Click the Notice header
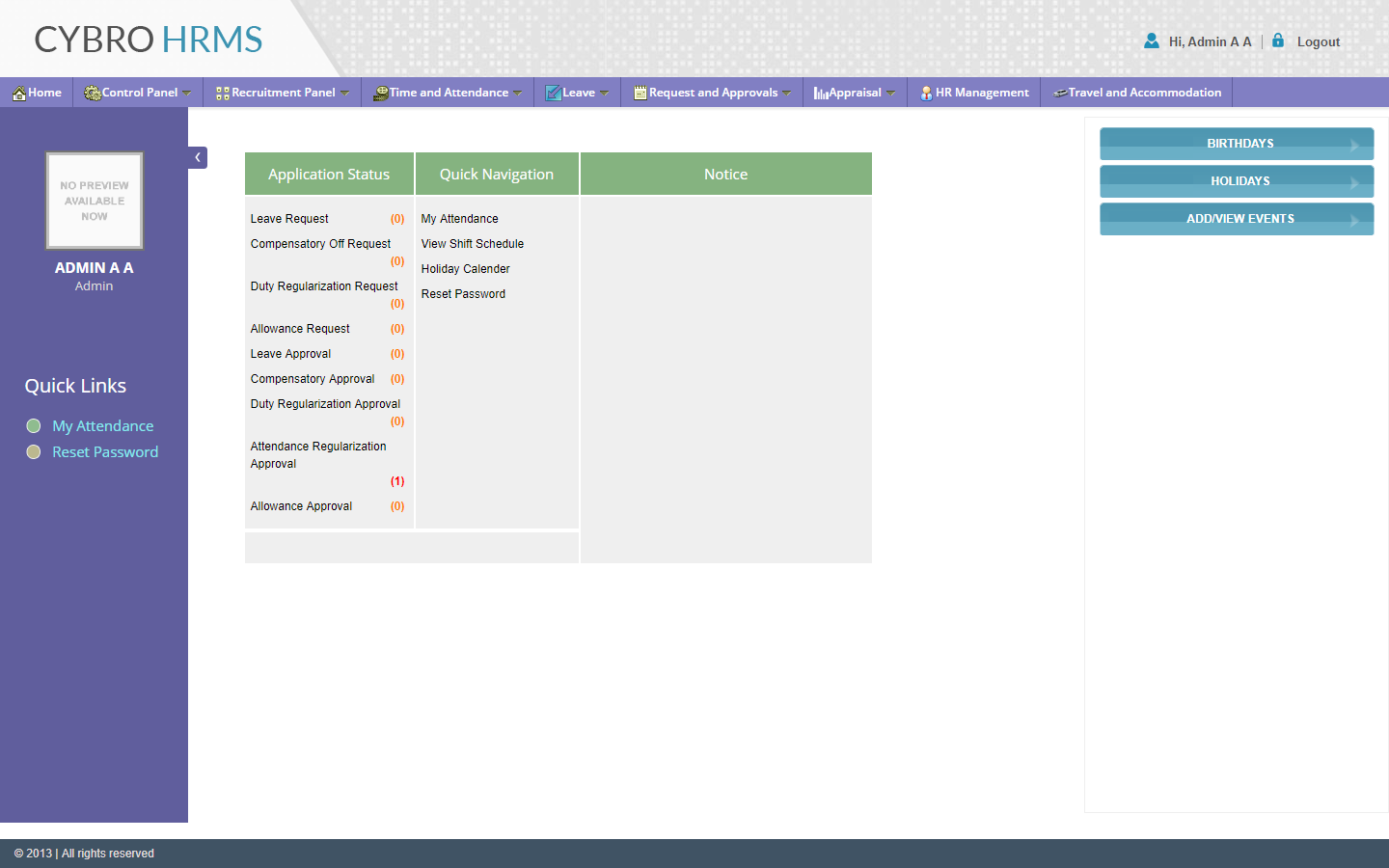The height and width of the screenshot is (868, 1389). tap(726, 174)
